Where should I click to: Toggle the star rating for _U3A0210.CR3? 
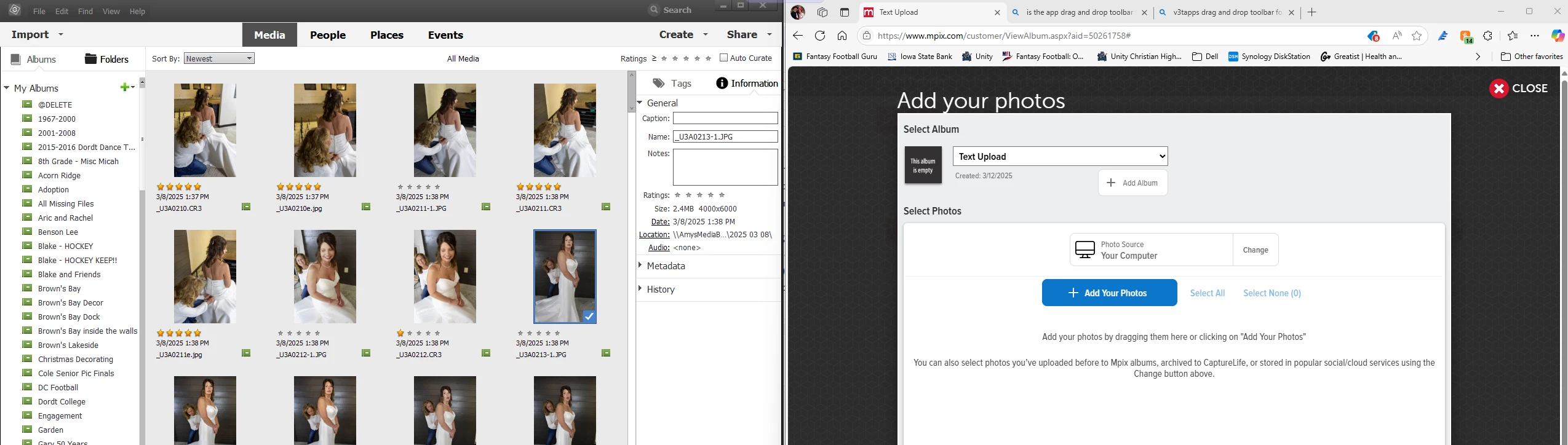tap(178, 187)
